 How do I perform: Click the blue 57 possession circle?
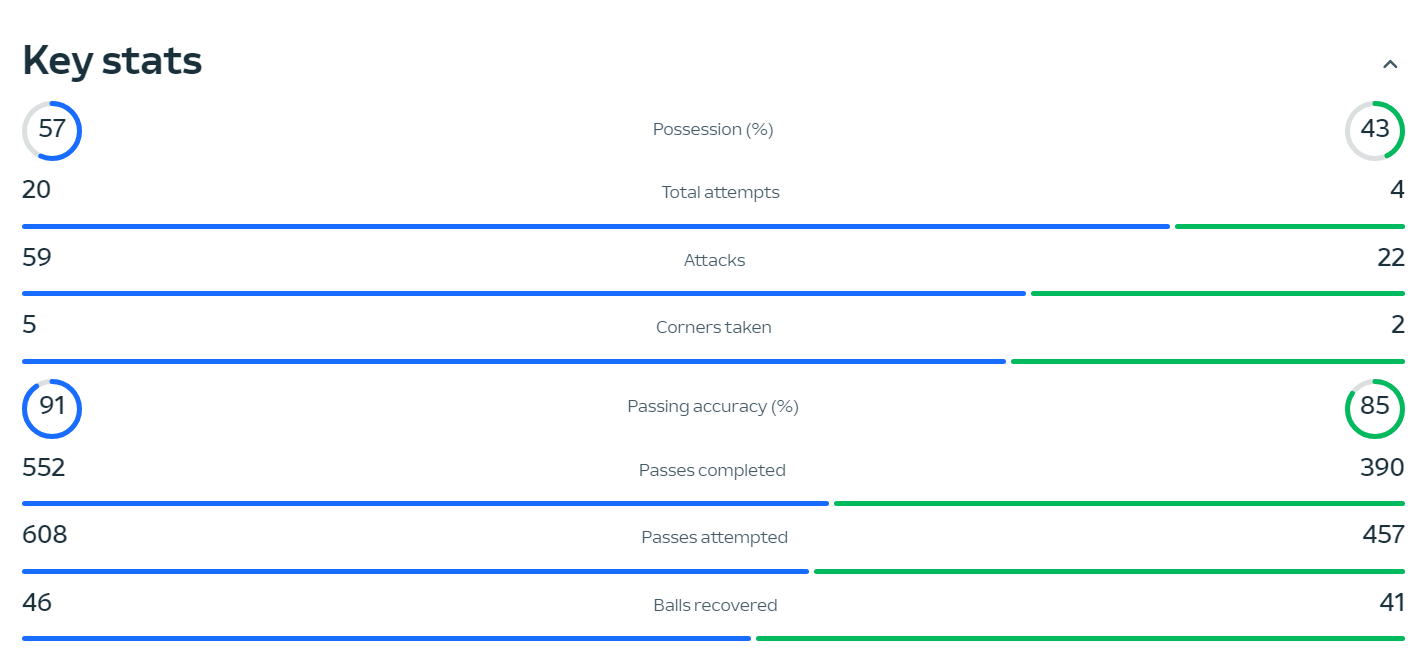click(52, 130)
